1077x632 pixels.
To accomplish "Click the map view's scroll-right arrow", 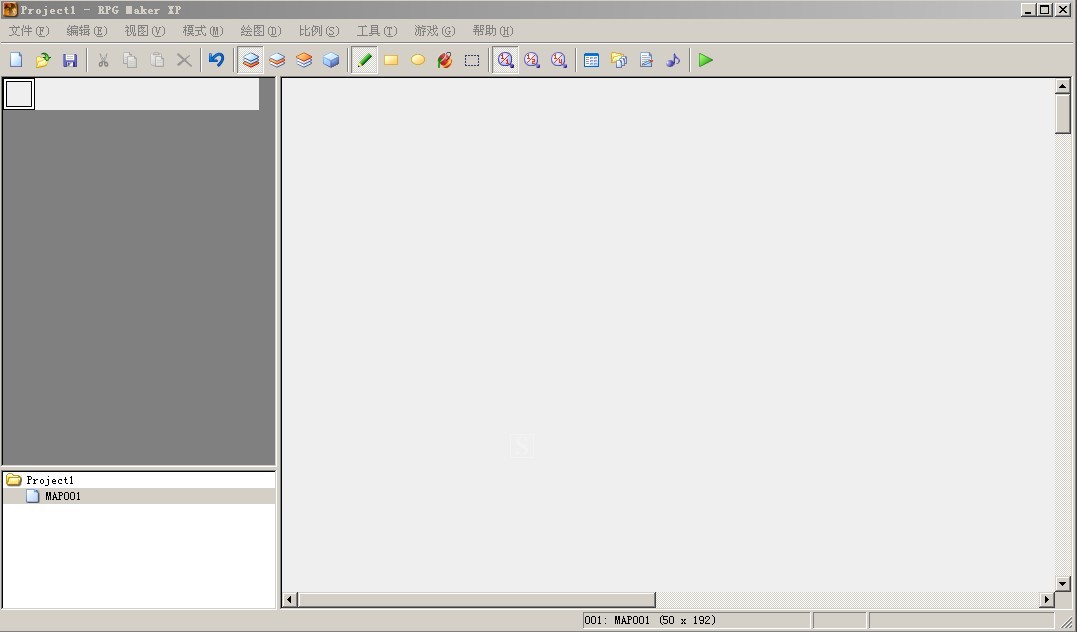I will [1046, 600].
